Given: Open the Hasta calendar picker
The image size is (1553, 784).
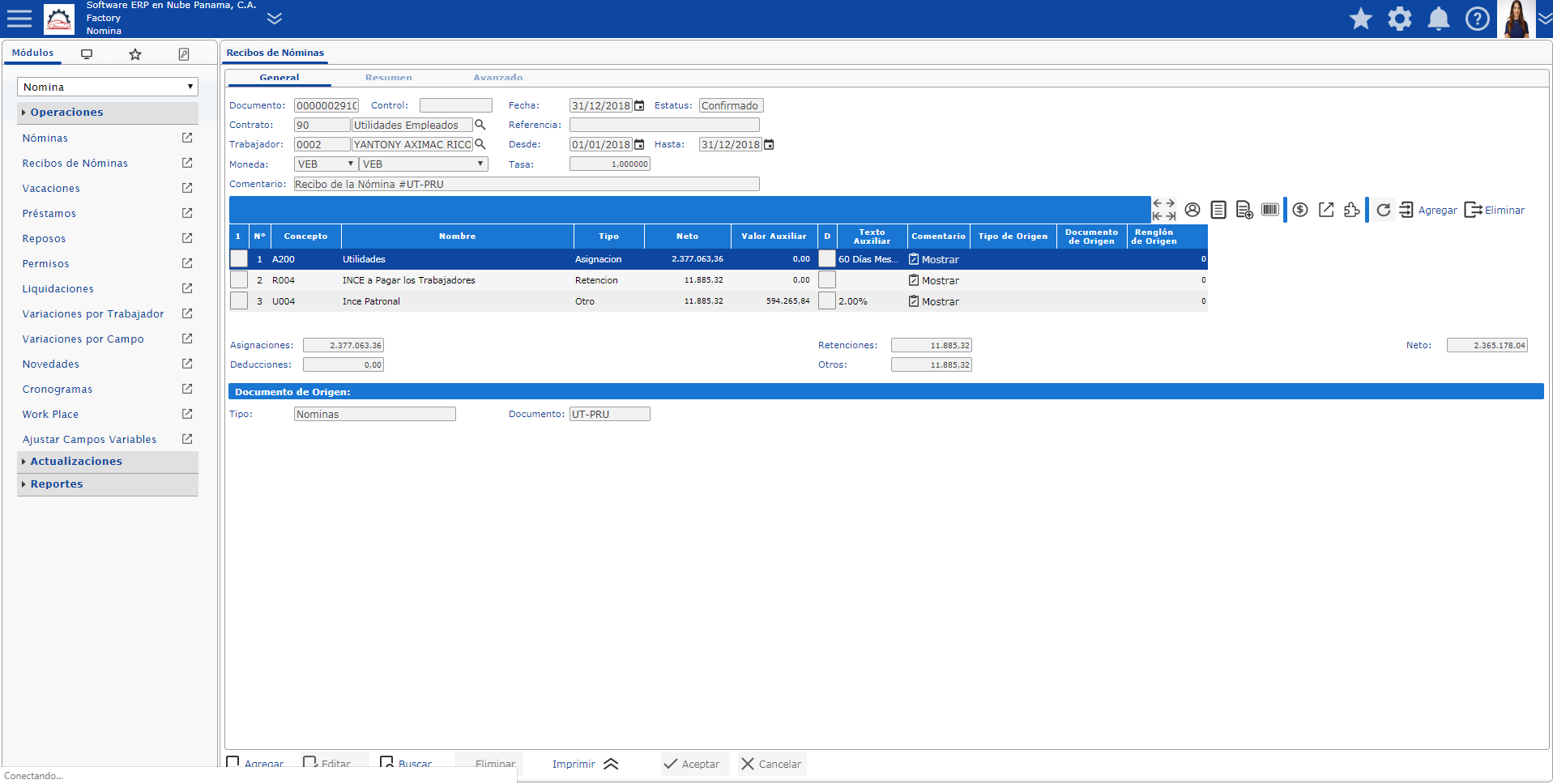Looking at the screenshot, I should (x=769, y=144).
